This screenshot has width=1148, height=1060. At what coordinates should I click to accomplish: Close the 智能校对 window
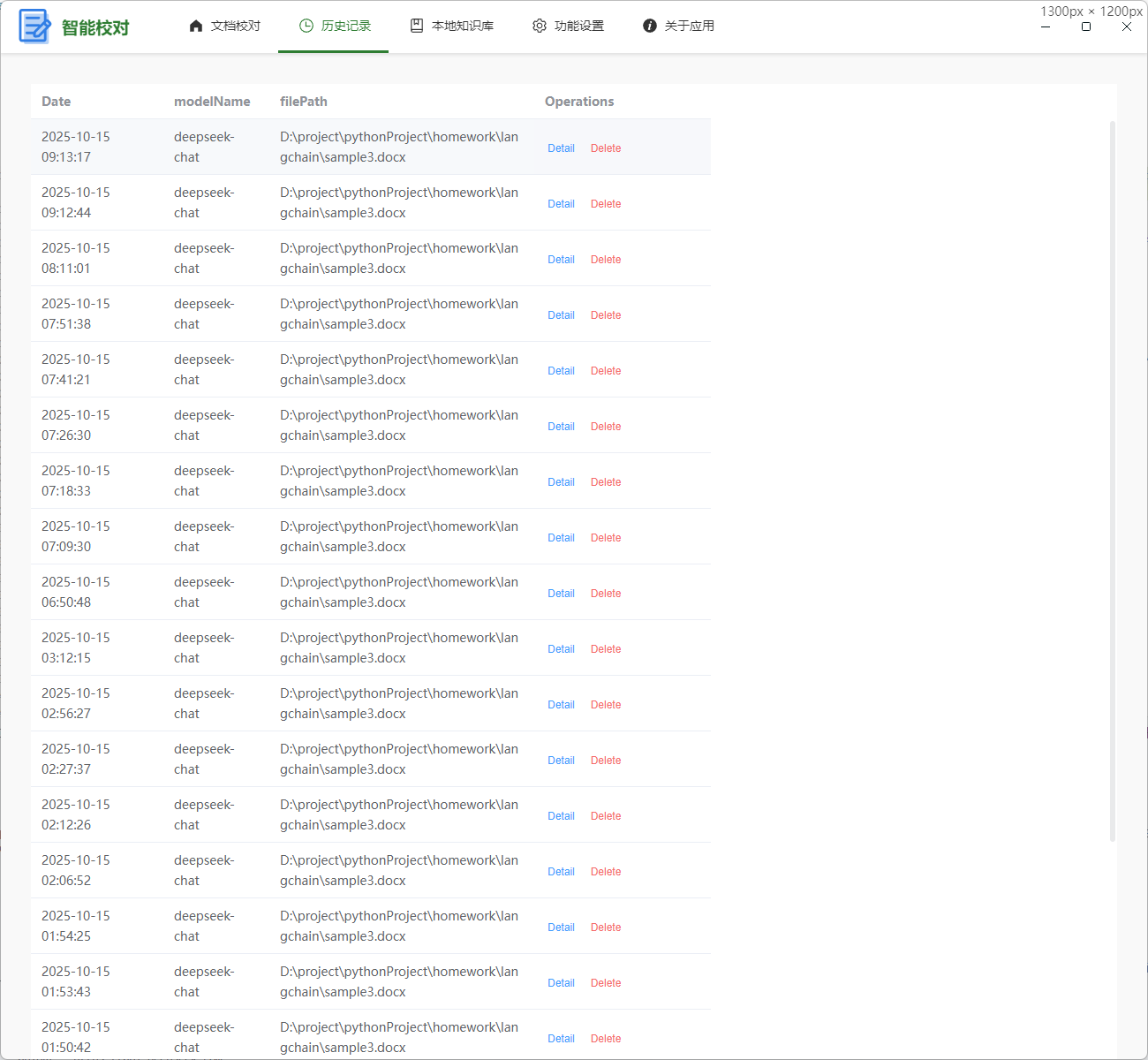click(x=1127, y=26)
